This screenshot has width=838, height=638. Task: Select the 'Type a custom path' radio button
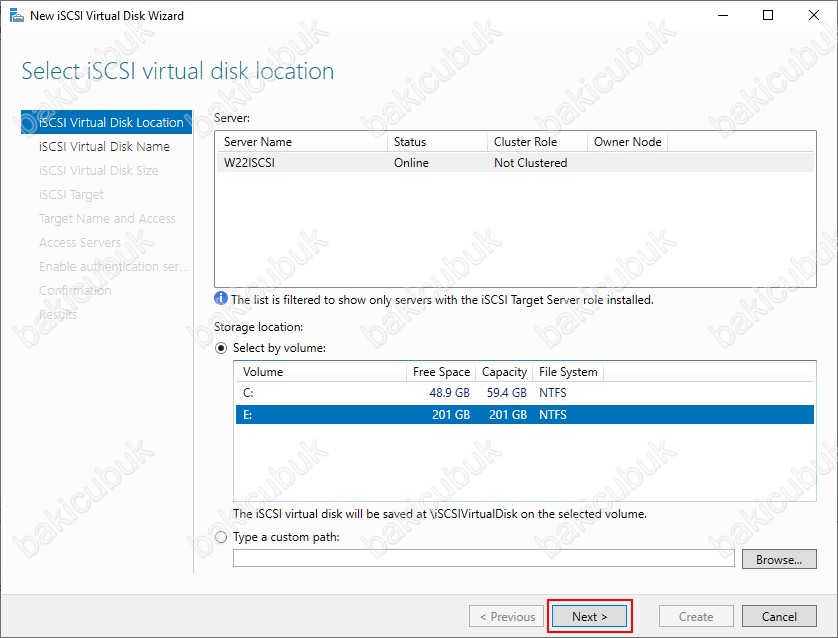click(x=221, y=537)
